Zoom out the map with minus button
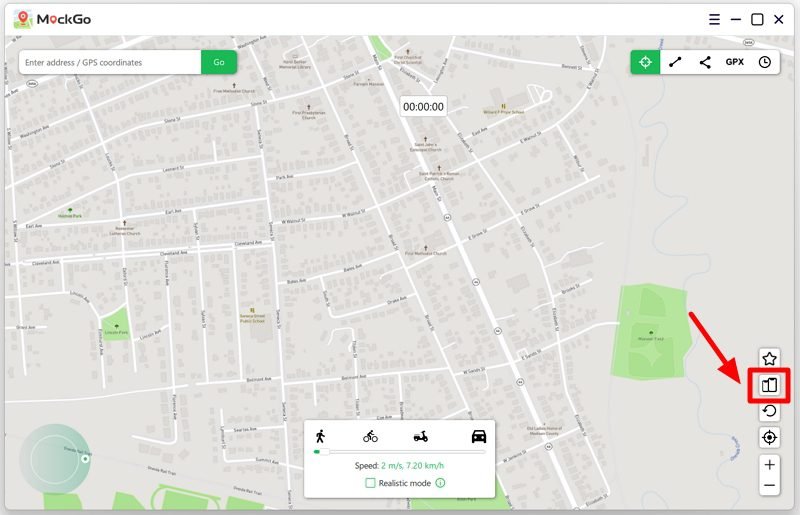This screenshot has height=515, width=800. 769,486
